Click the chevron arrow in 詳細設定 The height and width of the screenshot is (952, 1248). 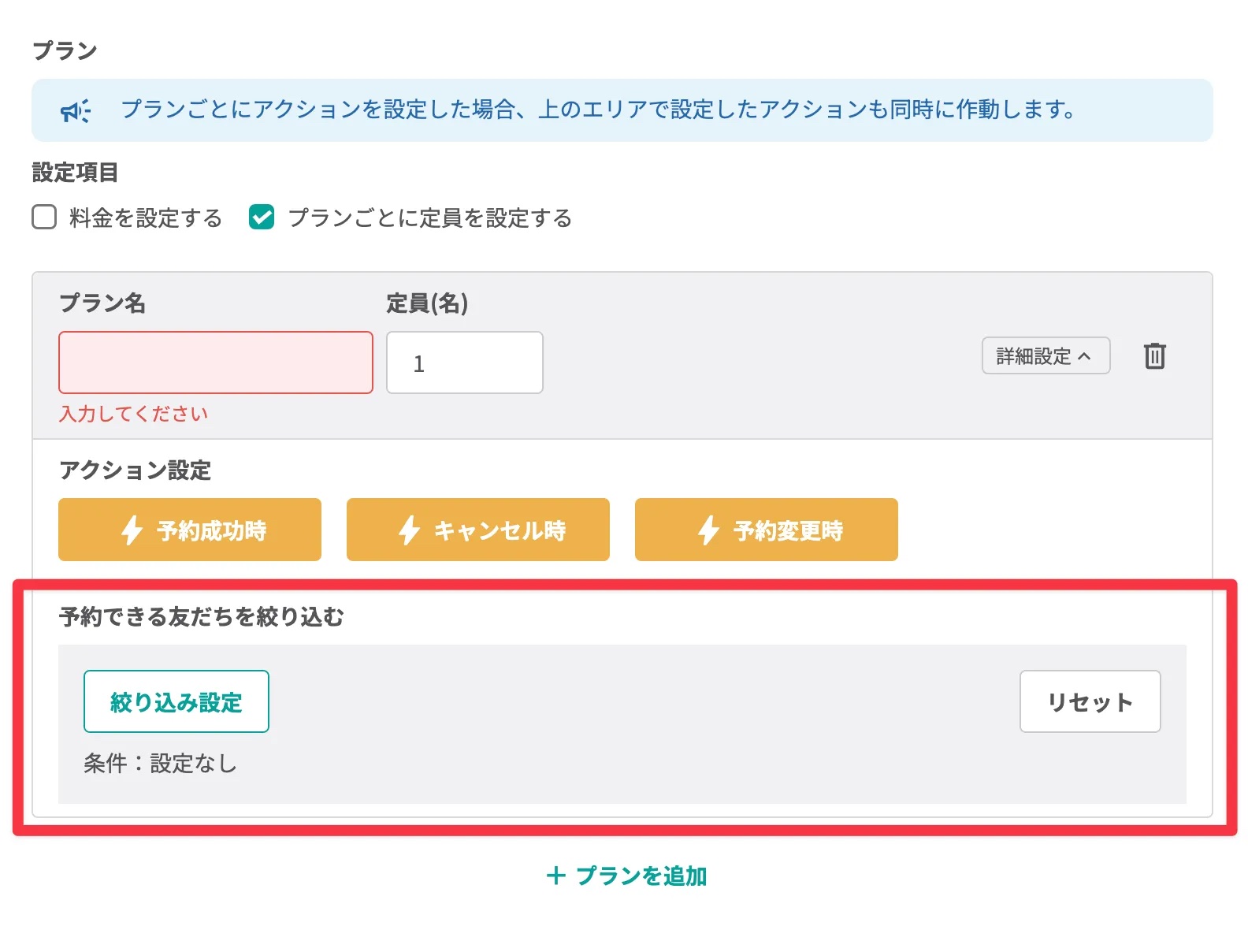1085,356
